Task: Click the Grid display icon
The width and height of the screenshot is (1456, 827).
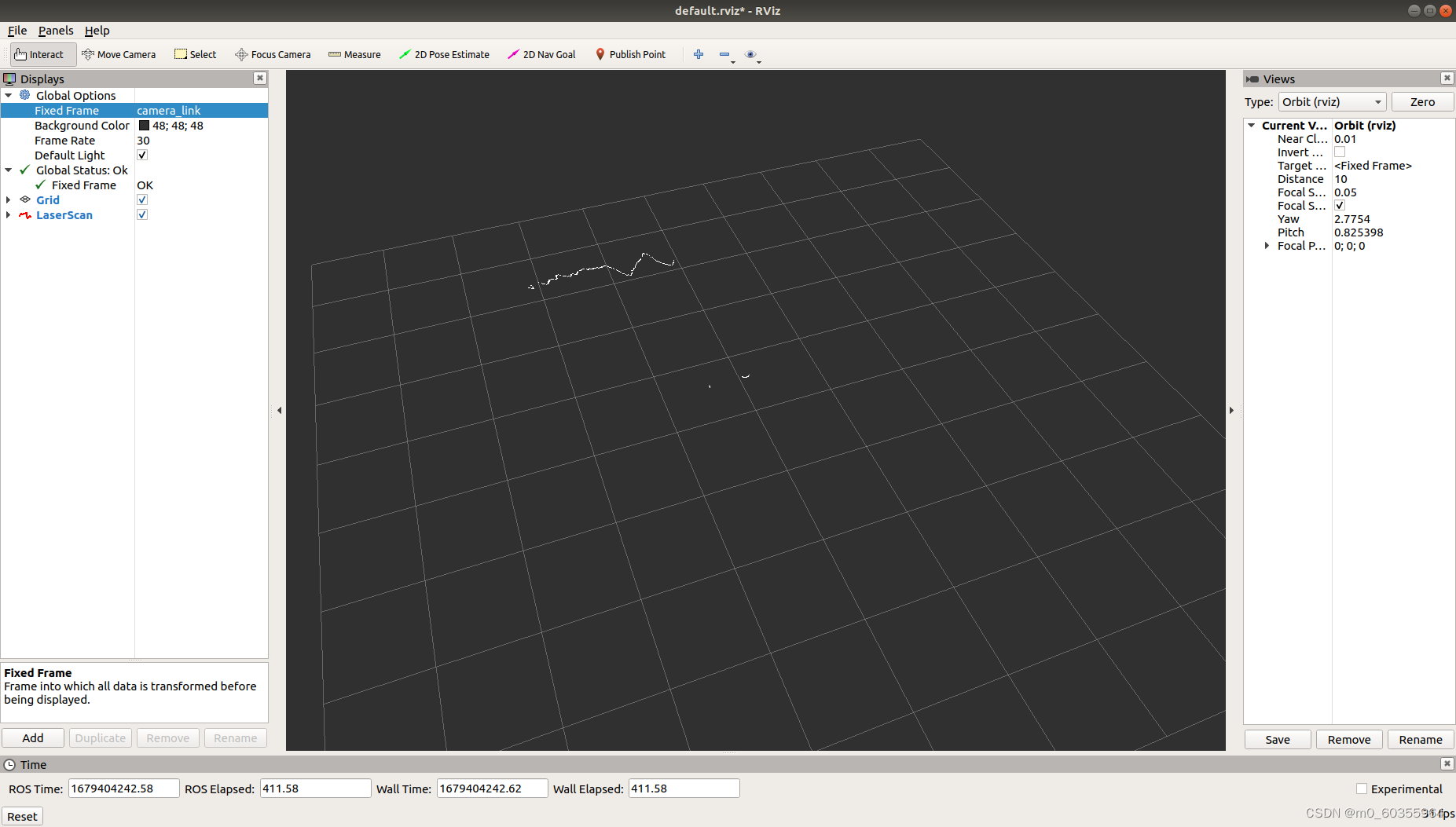Action: (x=25, y=199)
